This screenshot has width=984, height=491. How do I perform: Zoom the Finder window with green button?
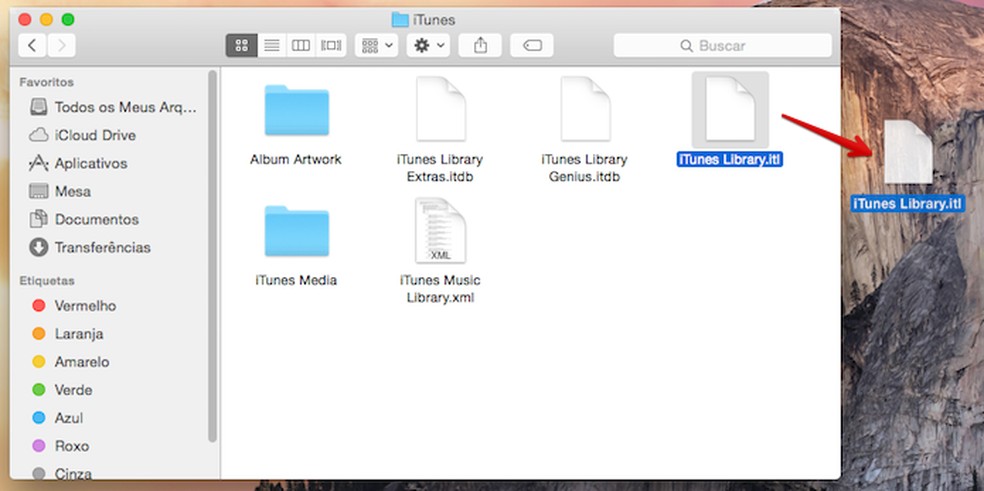68,19
